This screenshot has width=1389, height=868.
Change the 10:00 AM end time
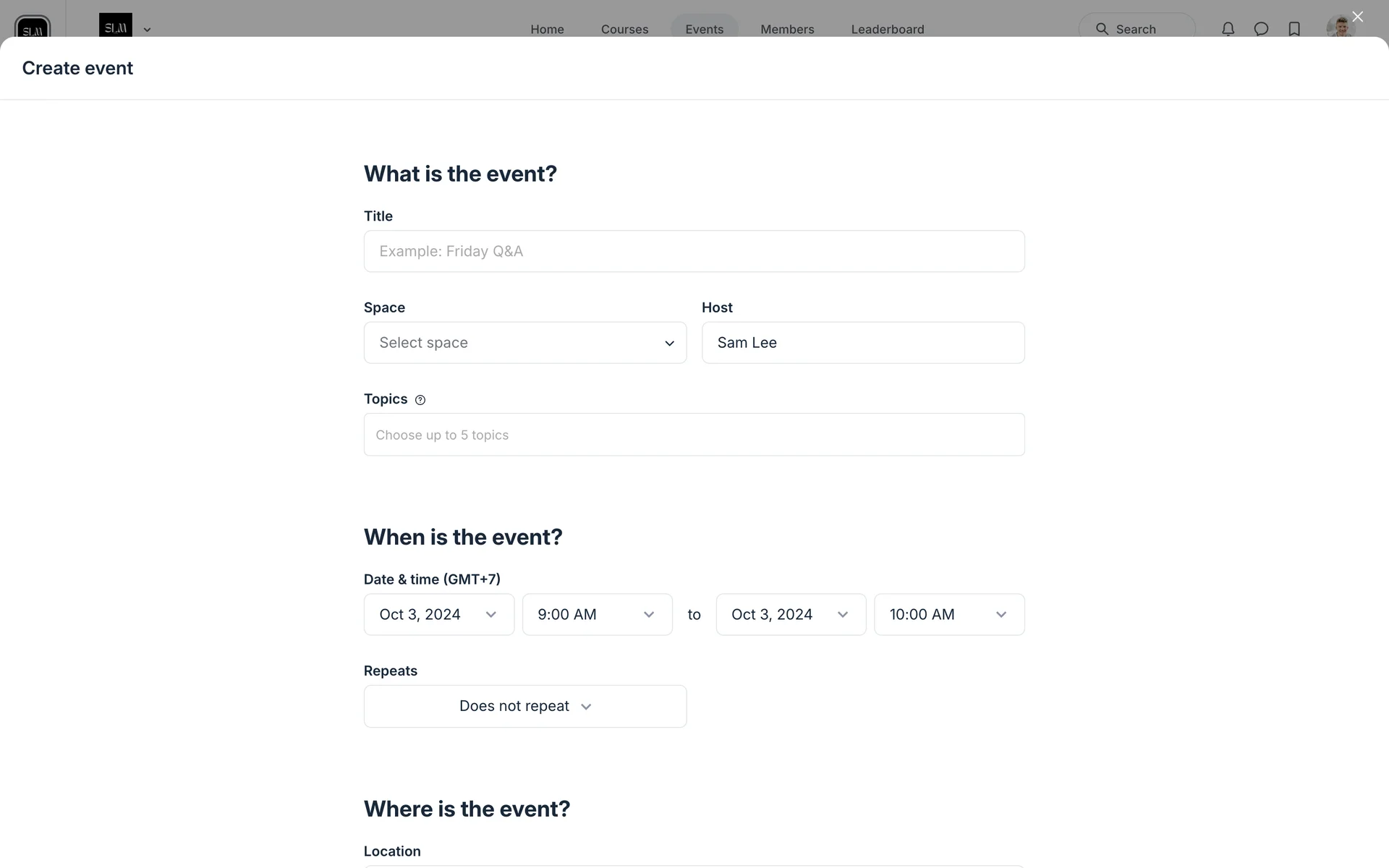[948, 615]
